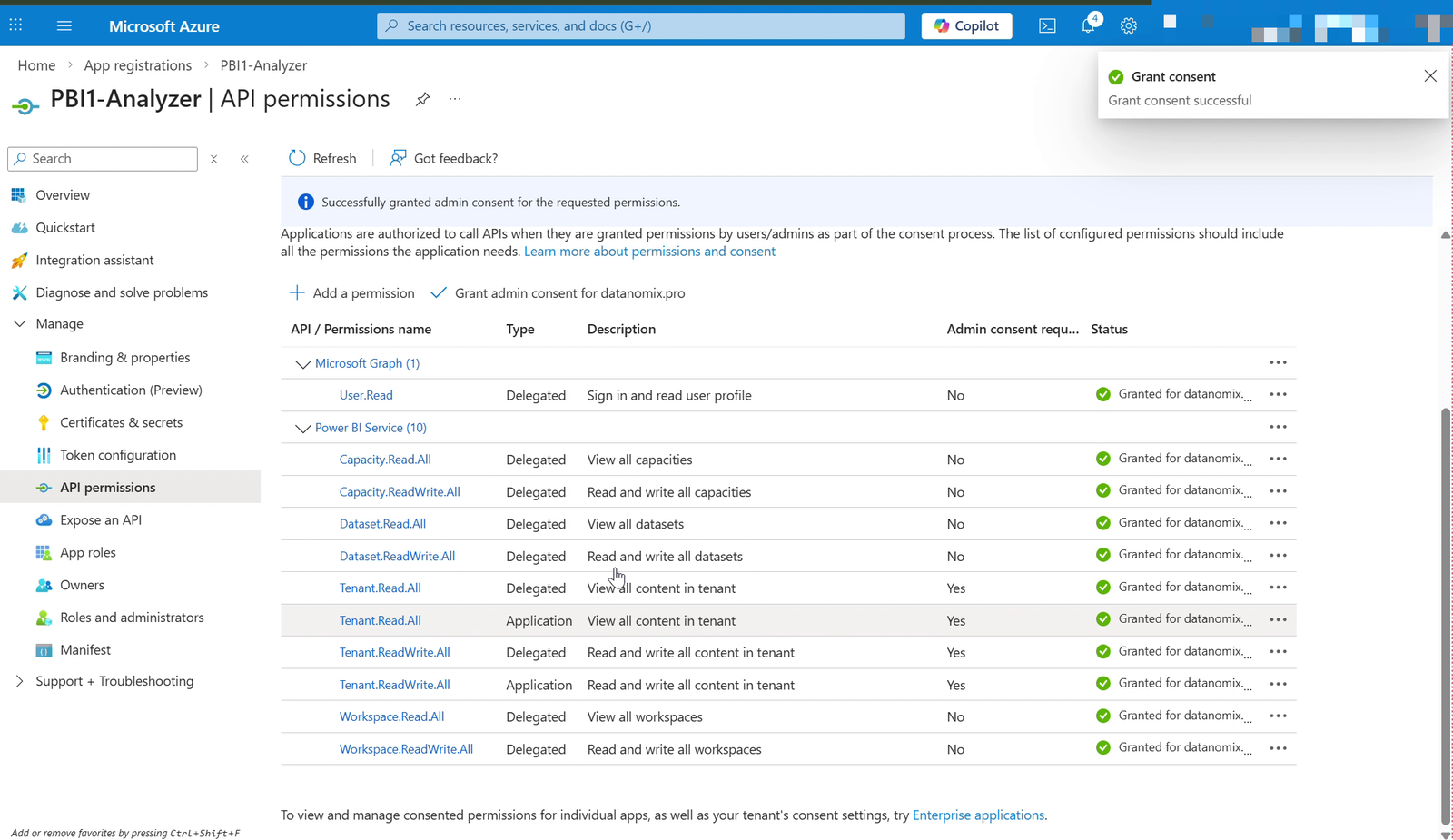The image size is (1453, 840).
Task: Clear the sidebar search with X
Action: (214, 159)
